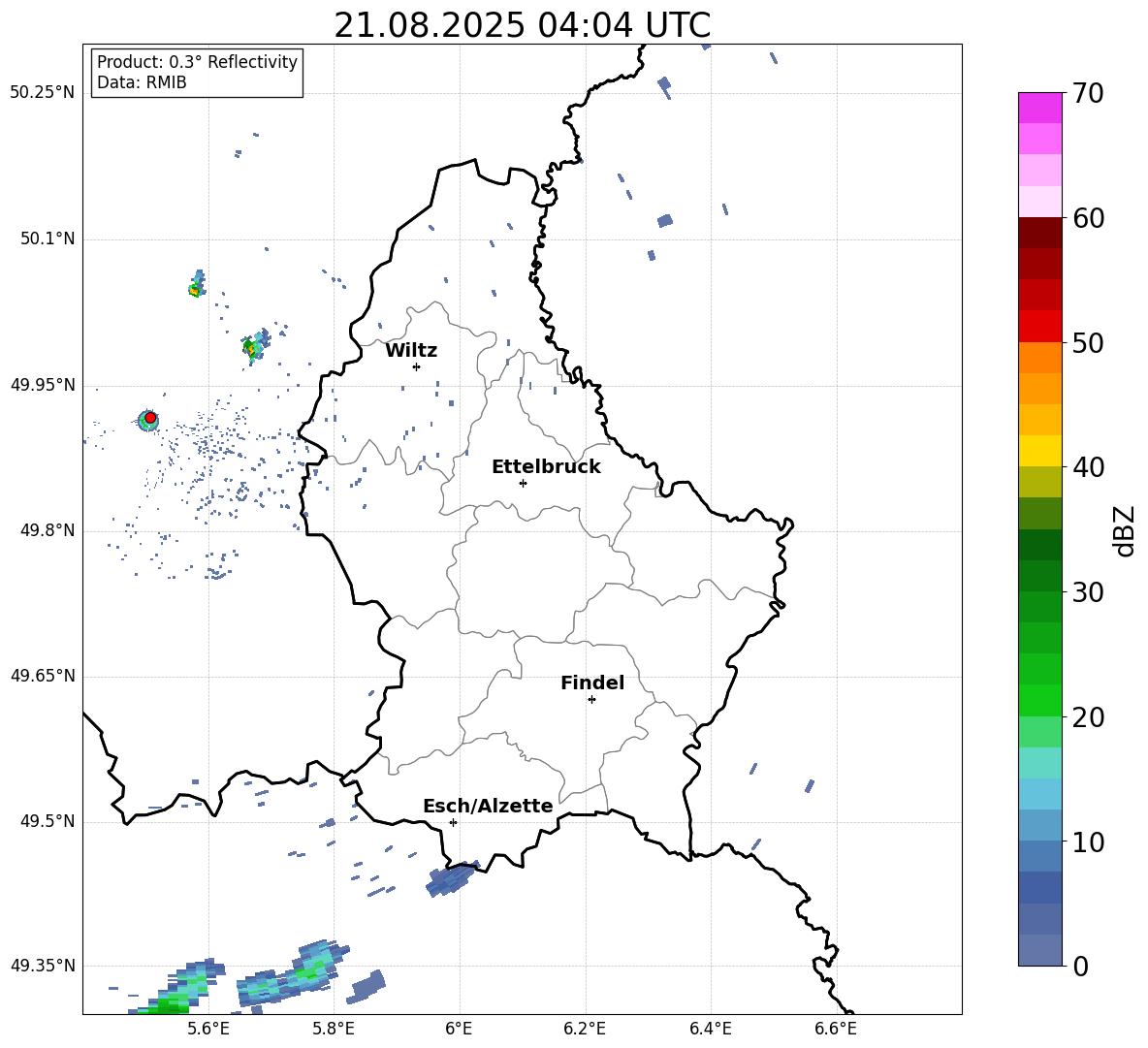Image resolution: width=1148 pixels, height=1048 pixels.
Task: Pick the magenta swatch near 70 dBZ
Action: click(1039, 108)
